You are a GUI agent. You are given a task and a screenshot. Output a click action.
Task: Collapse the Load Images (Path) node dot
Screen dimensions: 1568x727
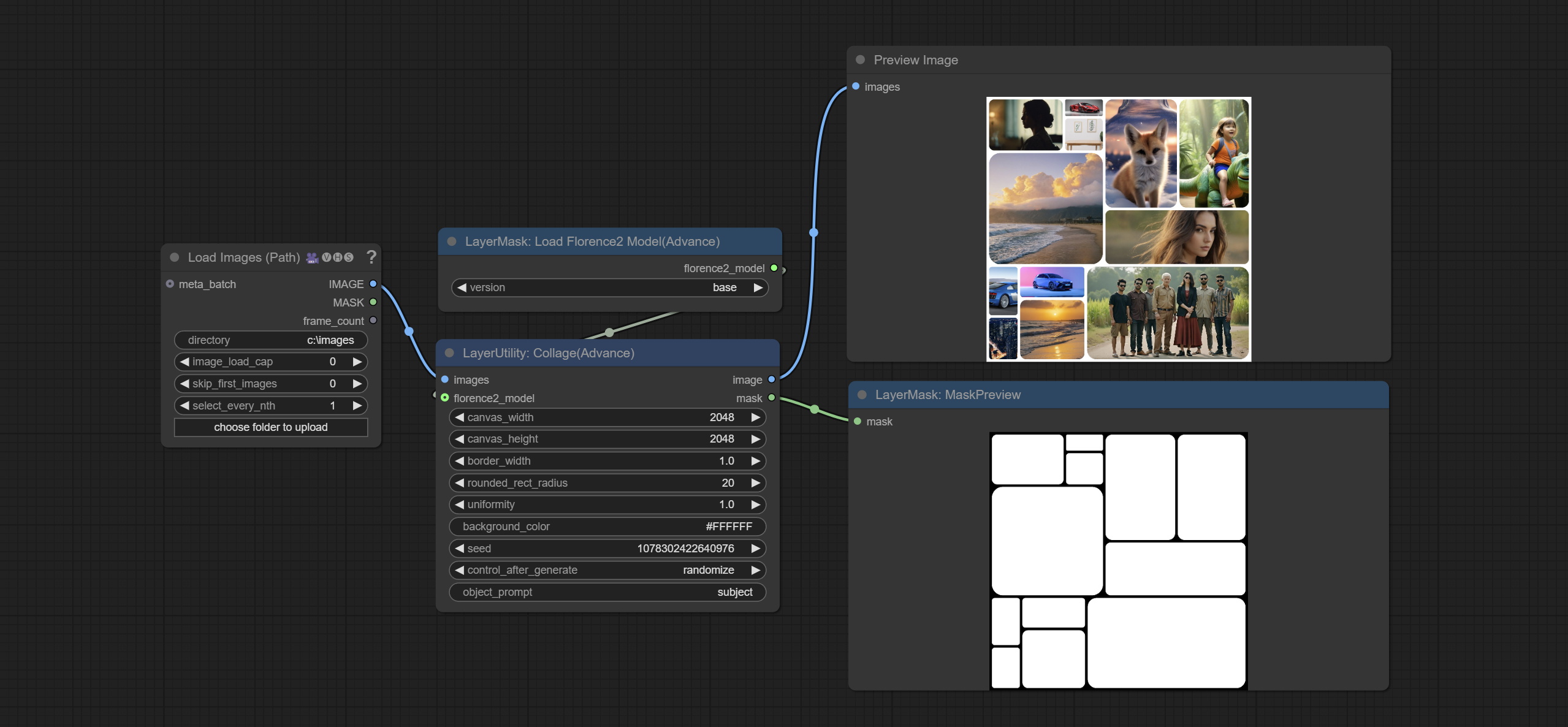[175, 257]
